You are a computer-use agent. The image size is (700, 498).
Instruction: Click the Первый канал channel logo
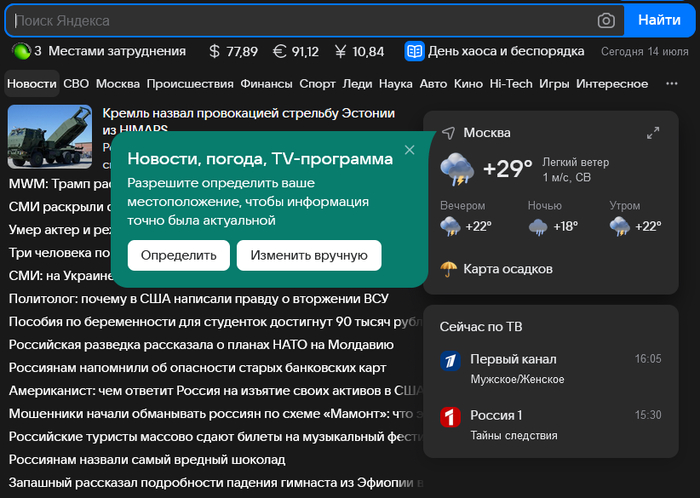[450, 361]
